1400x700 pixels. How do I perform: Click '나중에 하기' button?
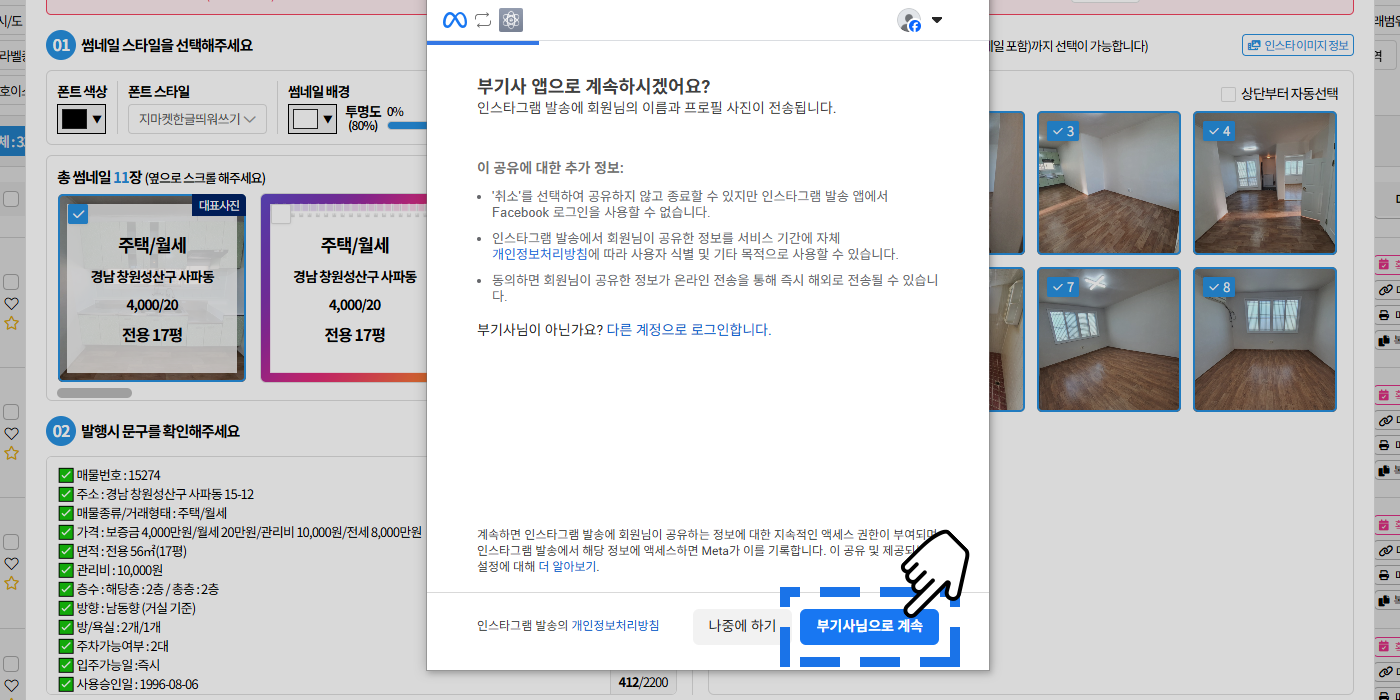742,626
